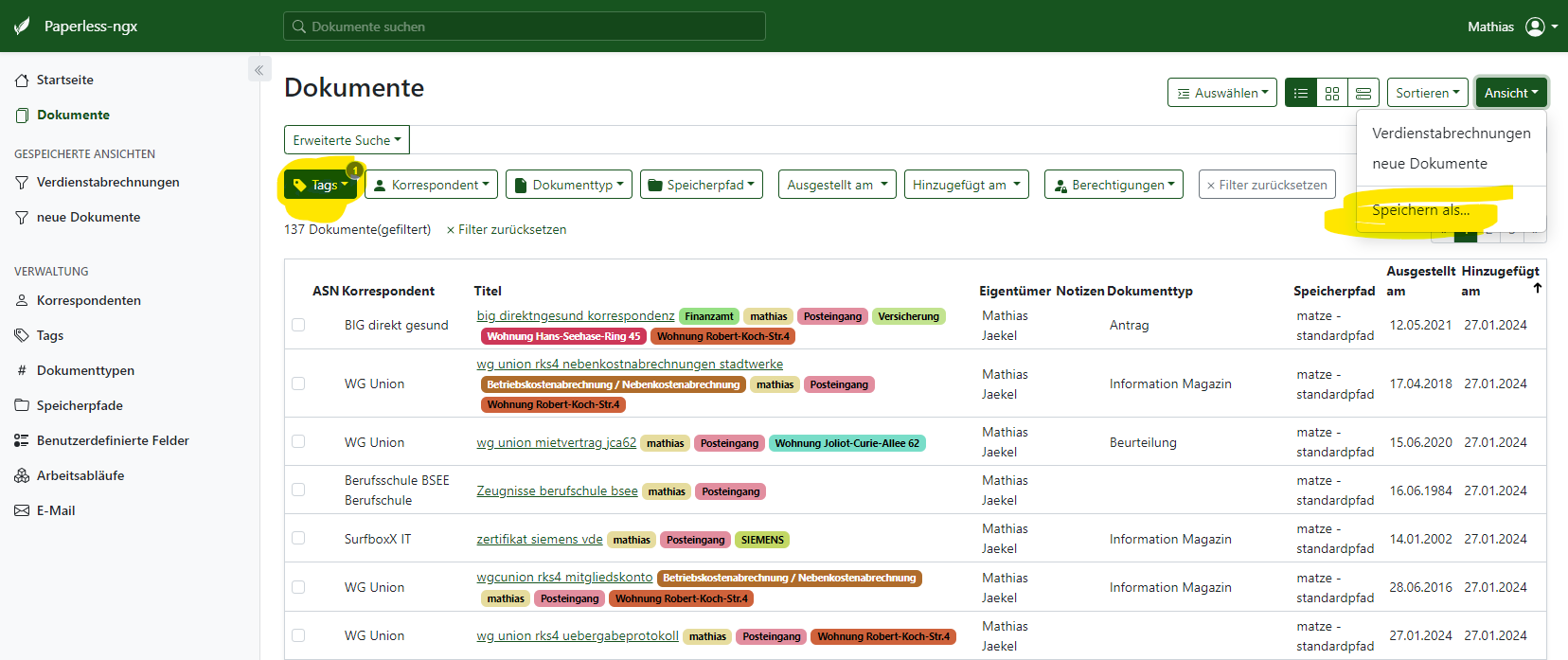Select checkbox for SurfboxX IT row
Image resolution: width=1568 pixels, height=660 pixels.
[x=298, y=538]
